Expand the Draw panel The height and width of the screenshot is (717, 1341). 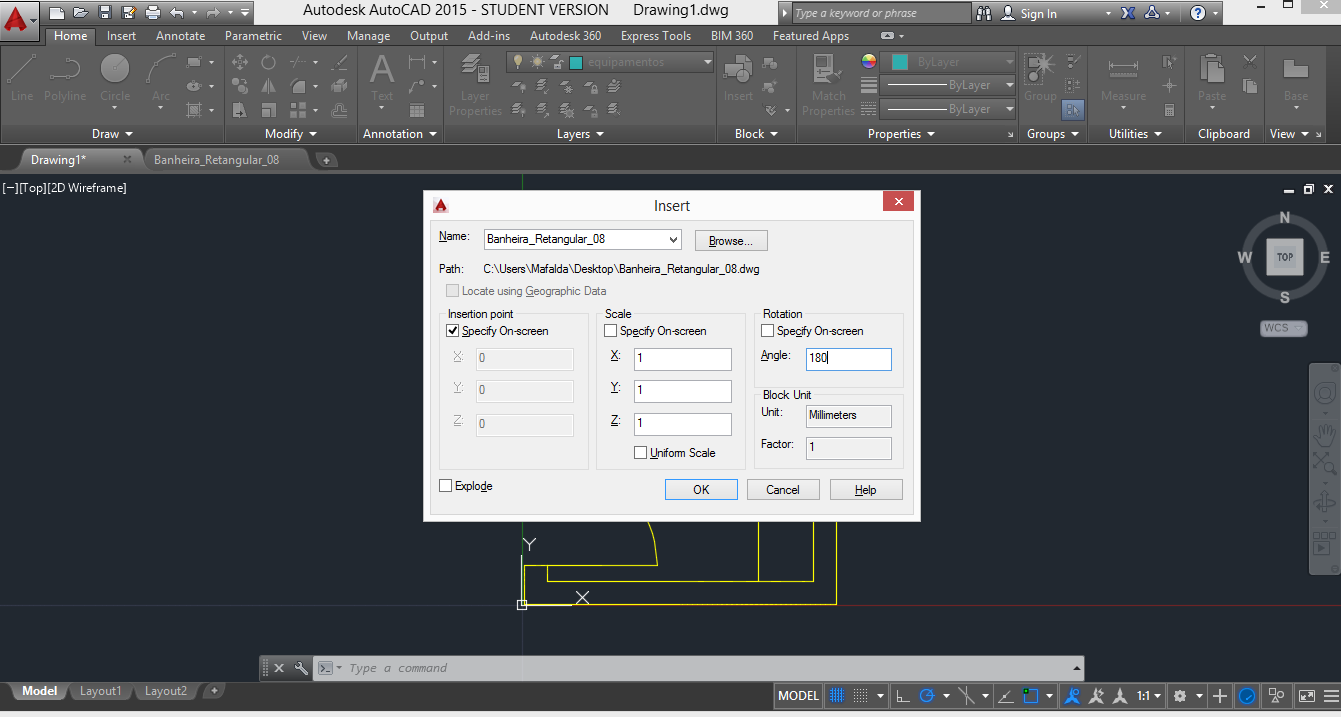coord(112,134)
